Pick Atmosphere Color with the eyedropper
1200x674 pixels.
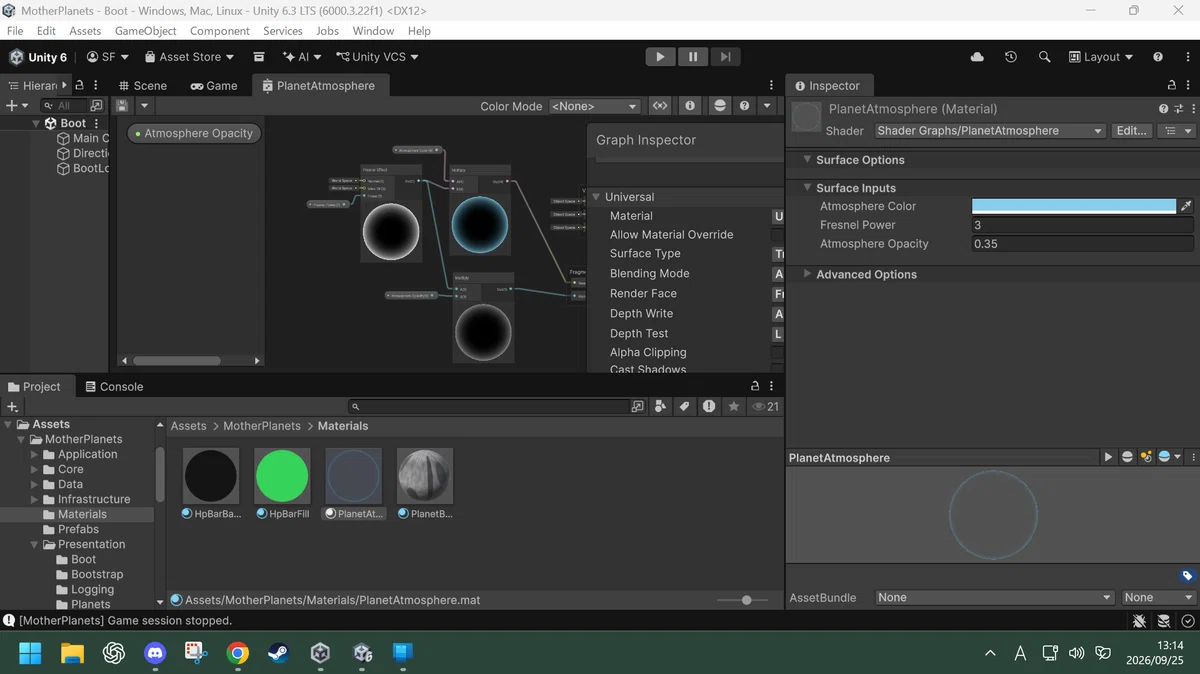(1186, 206)
